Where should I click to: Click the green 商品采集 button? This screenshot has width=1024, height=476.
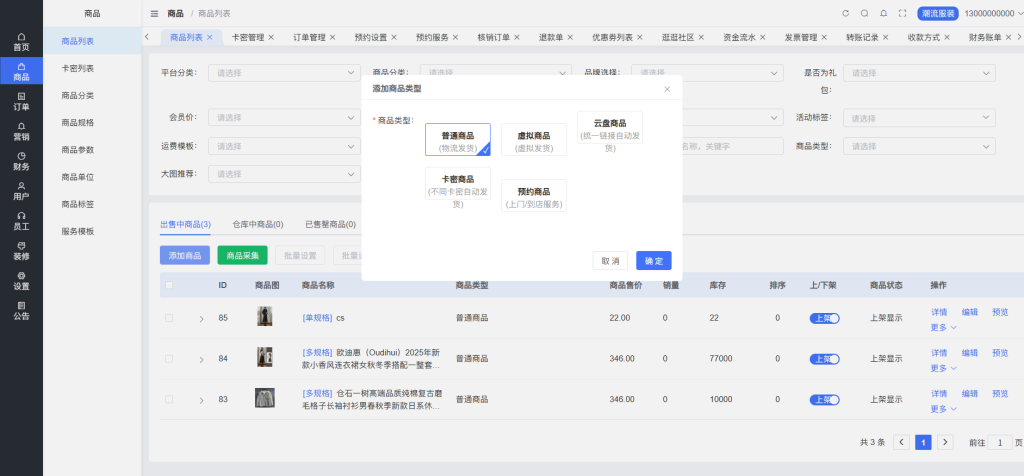[x=242, y=255]
